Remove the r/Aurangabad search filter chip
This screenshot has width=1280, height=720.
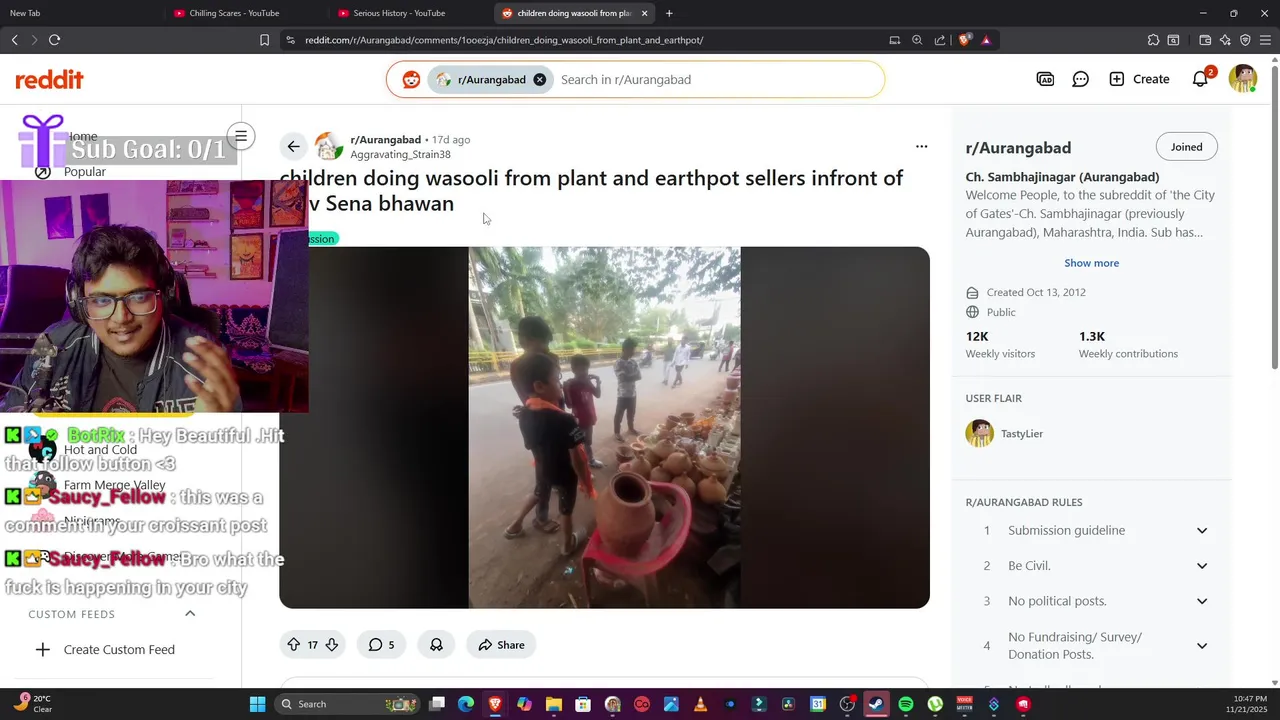point(539,79)
